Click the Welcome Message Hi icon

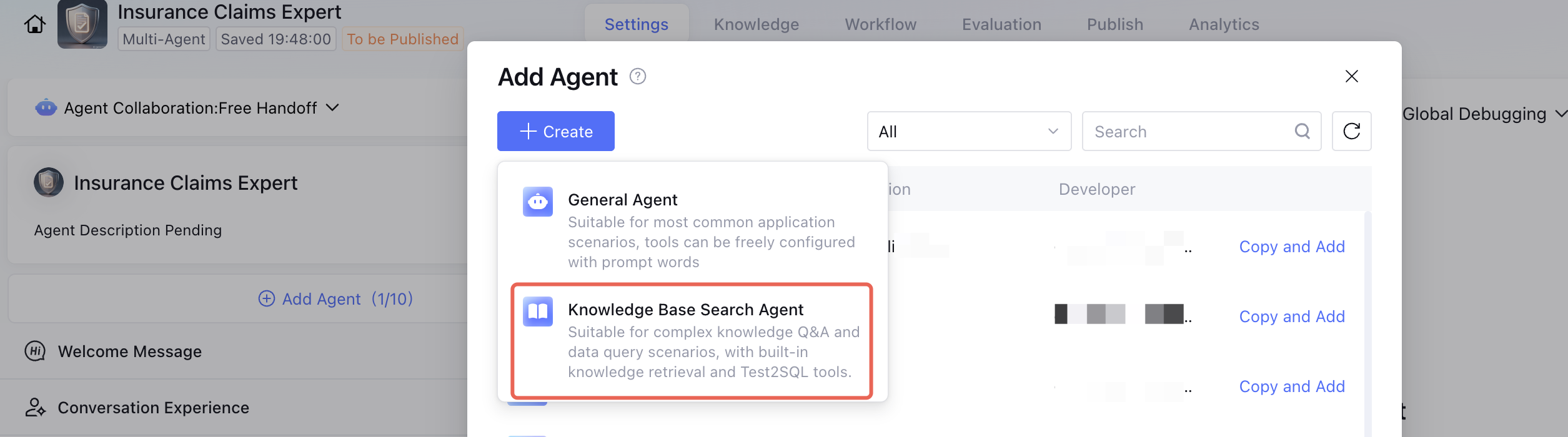(35, 351)
